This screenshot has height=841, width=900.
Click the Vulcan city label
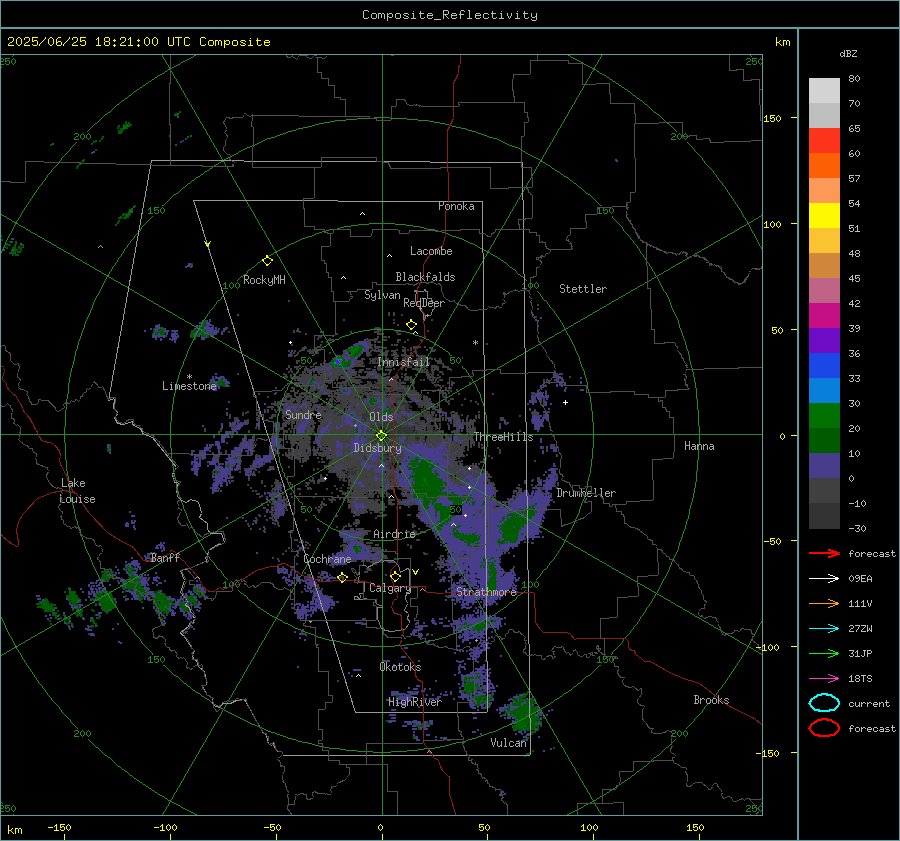point(508,743)
